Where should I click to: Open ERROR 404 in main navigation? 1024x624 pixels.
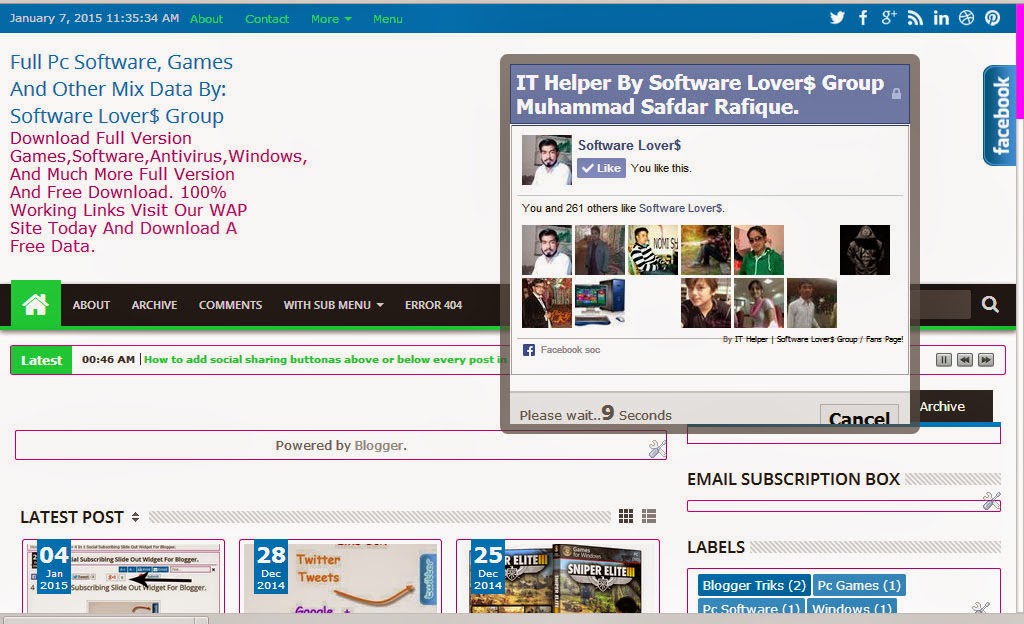[x=433, y=305]
